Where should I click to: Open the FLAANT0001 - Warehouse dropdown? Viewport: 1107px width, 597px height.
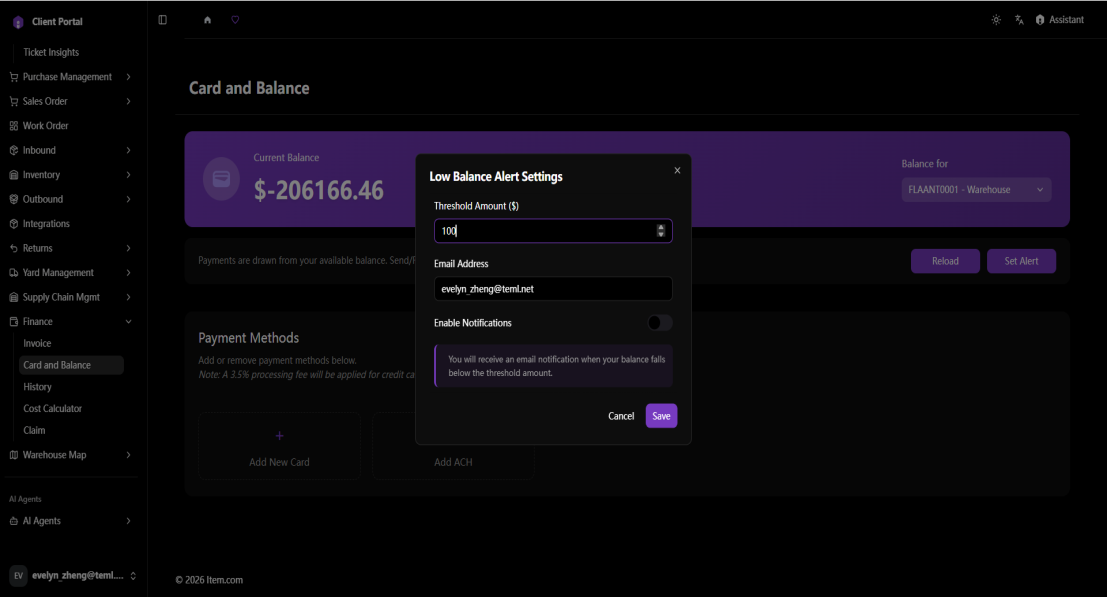tap(976, 190)
